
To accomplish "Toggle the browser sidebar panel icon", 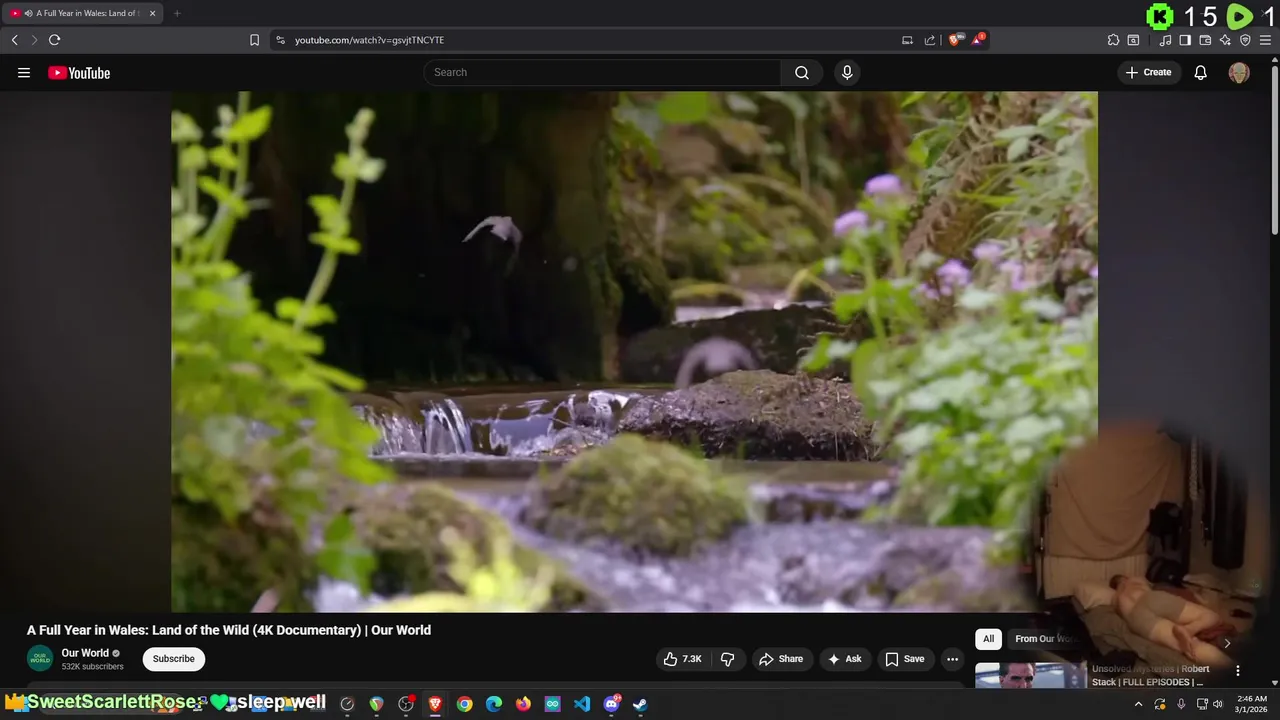I will pos(1185,40).
